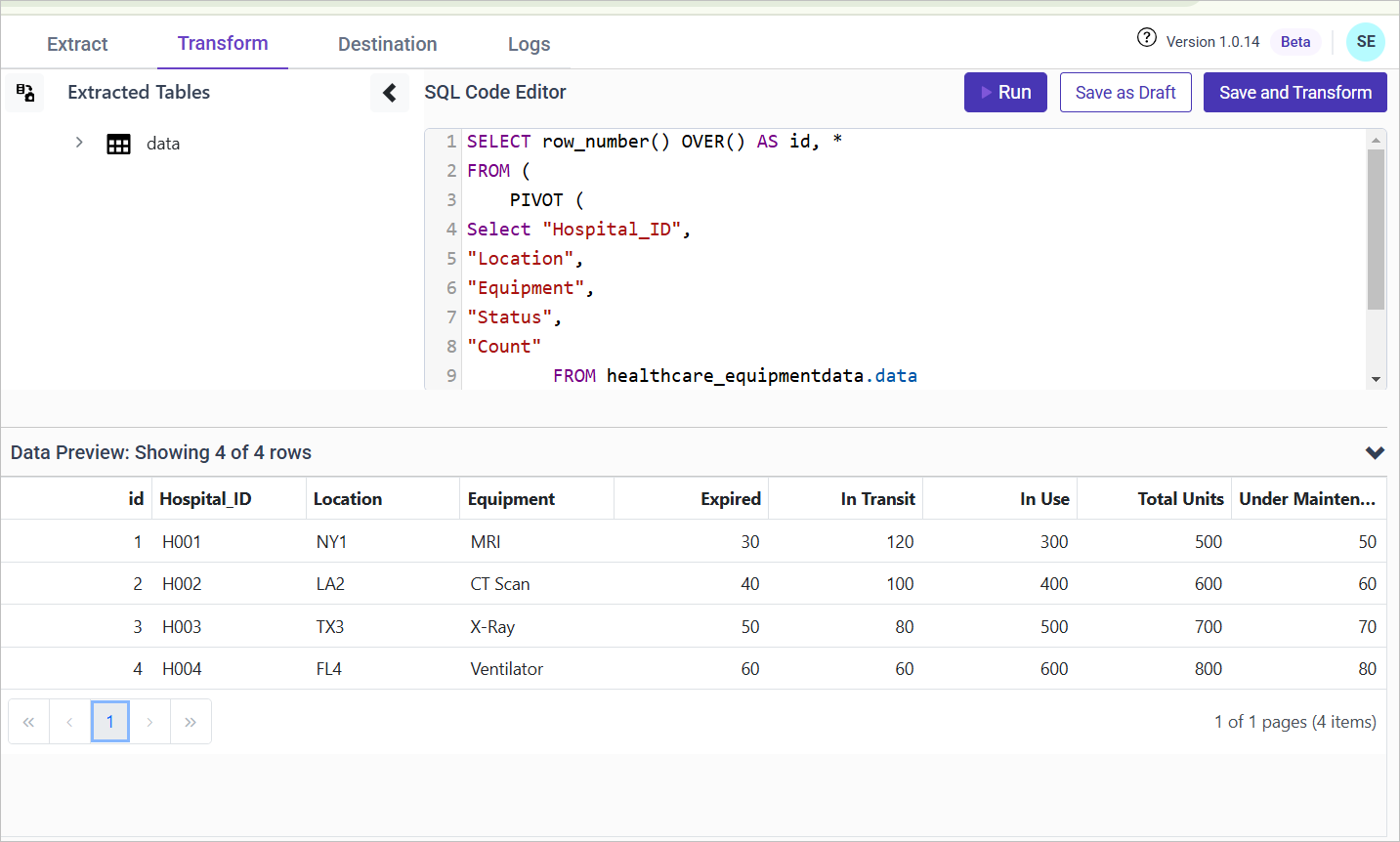Open the SE user avatar menu
1400x842 pixels.
click(x=1365, y=42)
